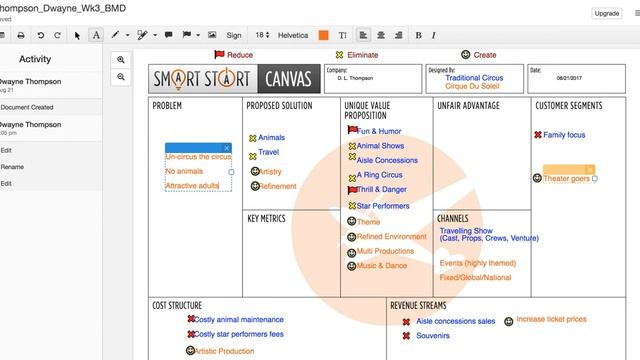Click the 'Cirque Du Soleil' text
The height and width of the screenshot is (360, 640).
pos(472,86)
